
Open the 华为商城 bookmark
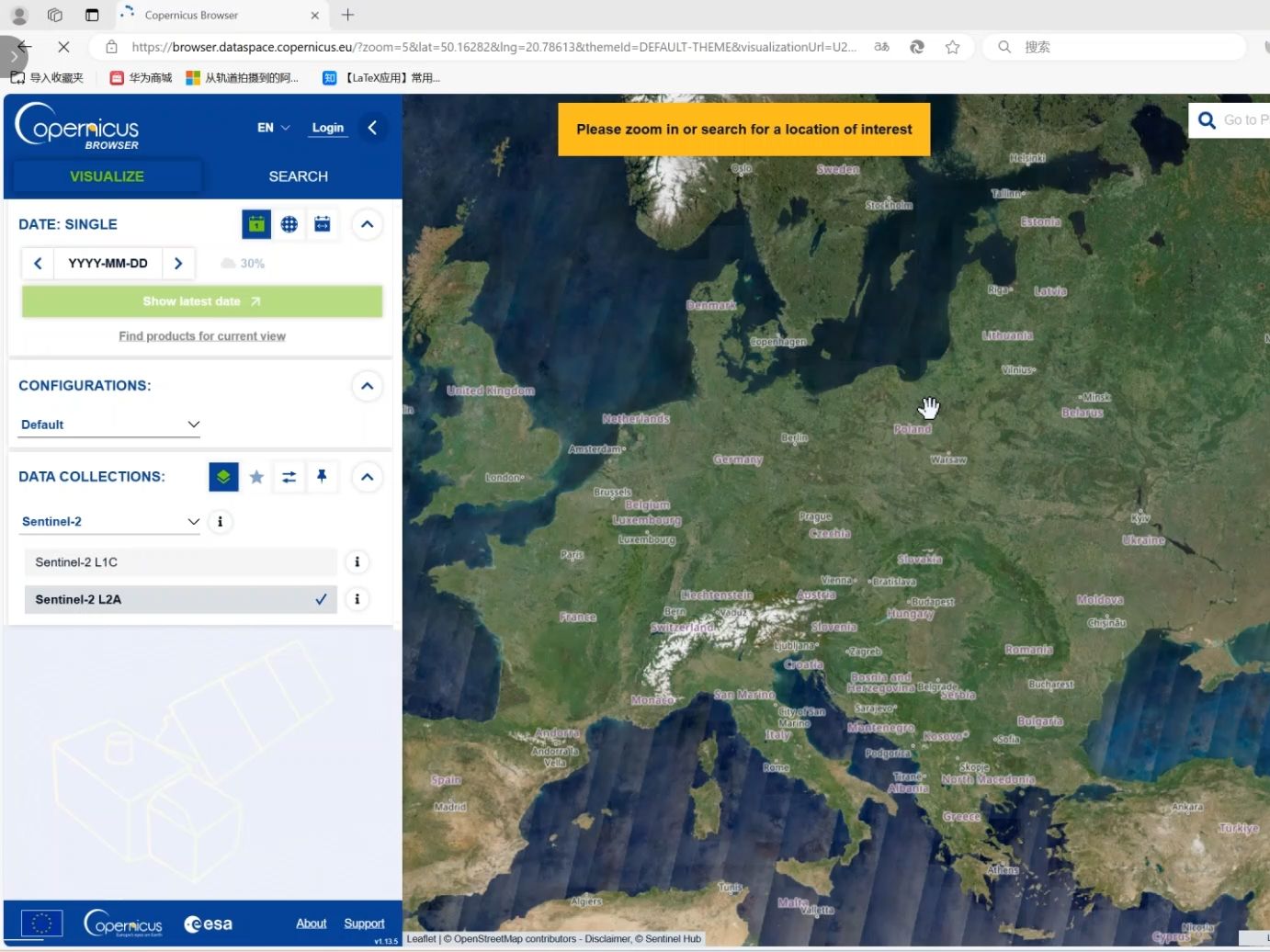point(141,78)
